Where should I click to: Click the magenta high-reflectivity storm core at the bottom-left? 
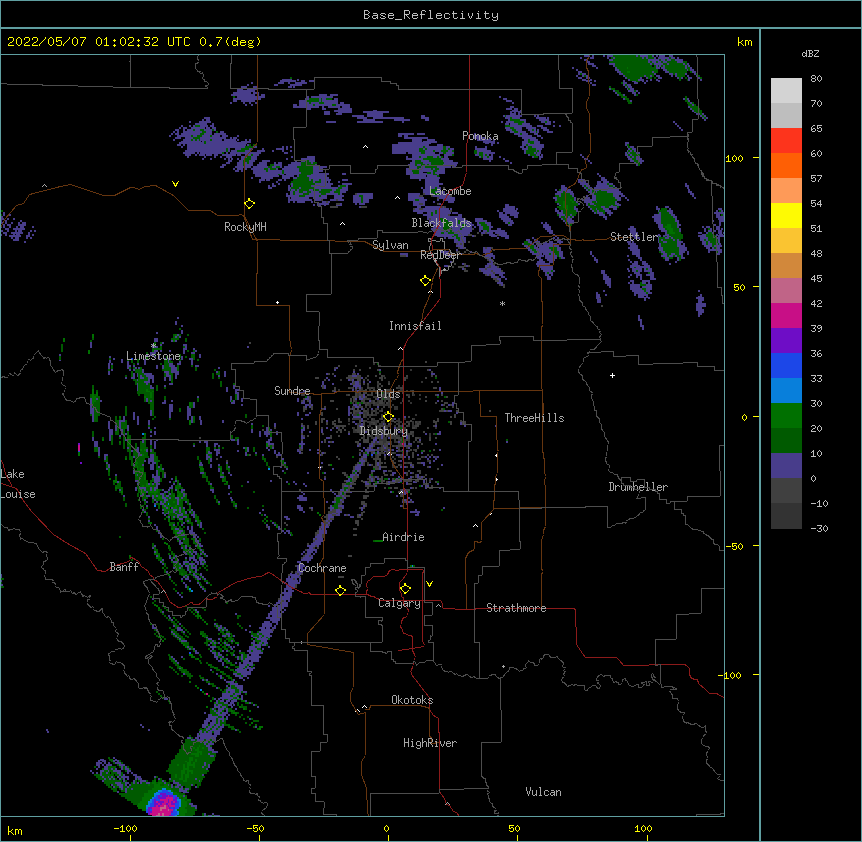click(x=164, y=804)
